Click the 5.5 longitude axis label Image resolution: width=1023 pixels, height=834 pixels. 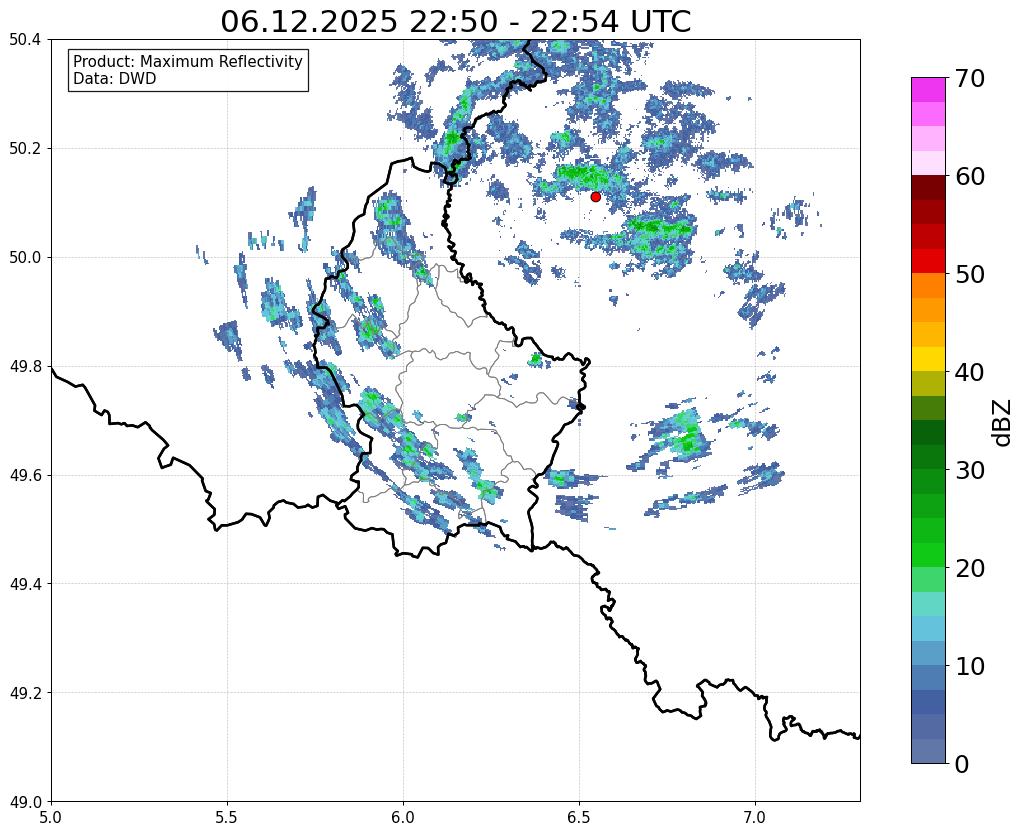(x=227, y=817)
